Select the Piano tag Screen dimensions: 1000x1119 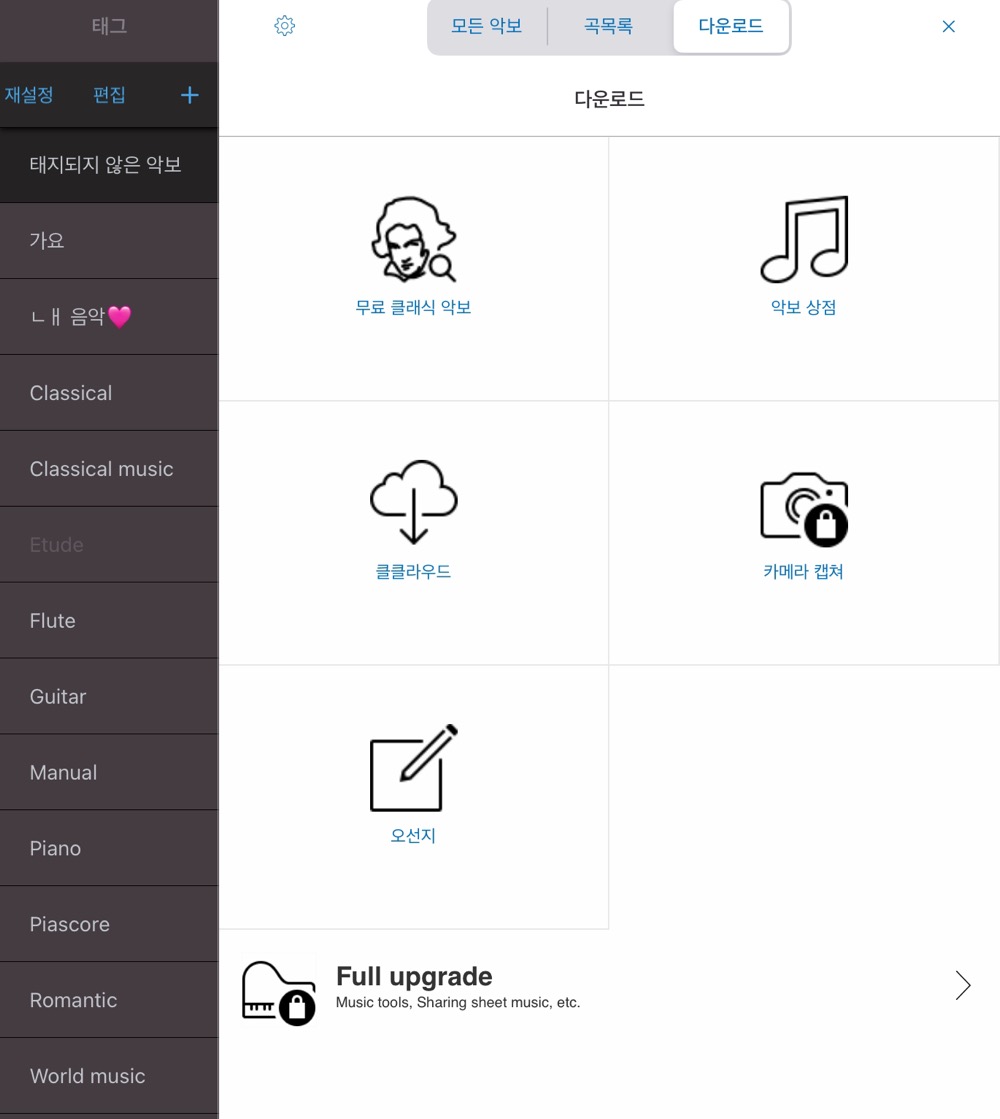tap(109, 849)
